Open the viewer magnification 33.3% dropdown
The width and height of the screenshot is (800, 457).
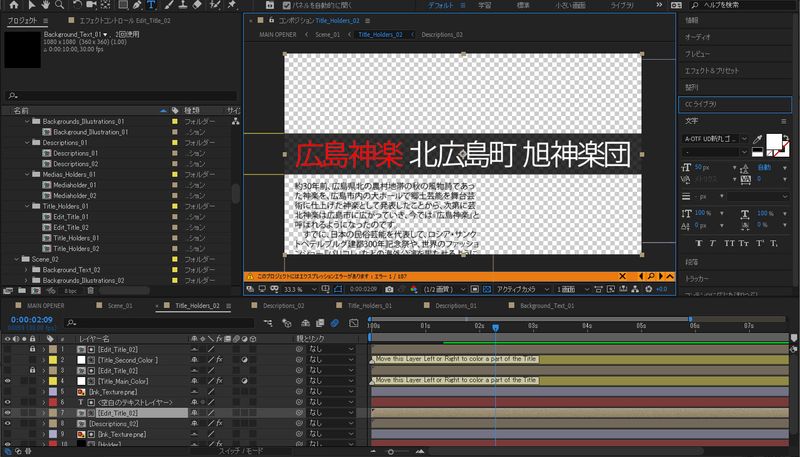tap(298, 288)
